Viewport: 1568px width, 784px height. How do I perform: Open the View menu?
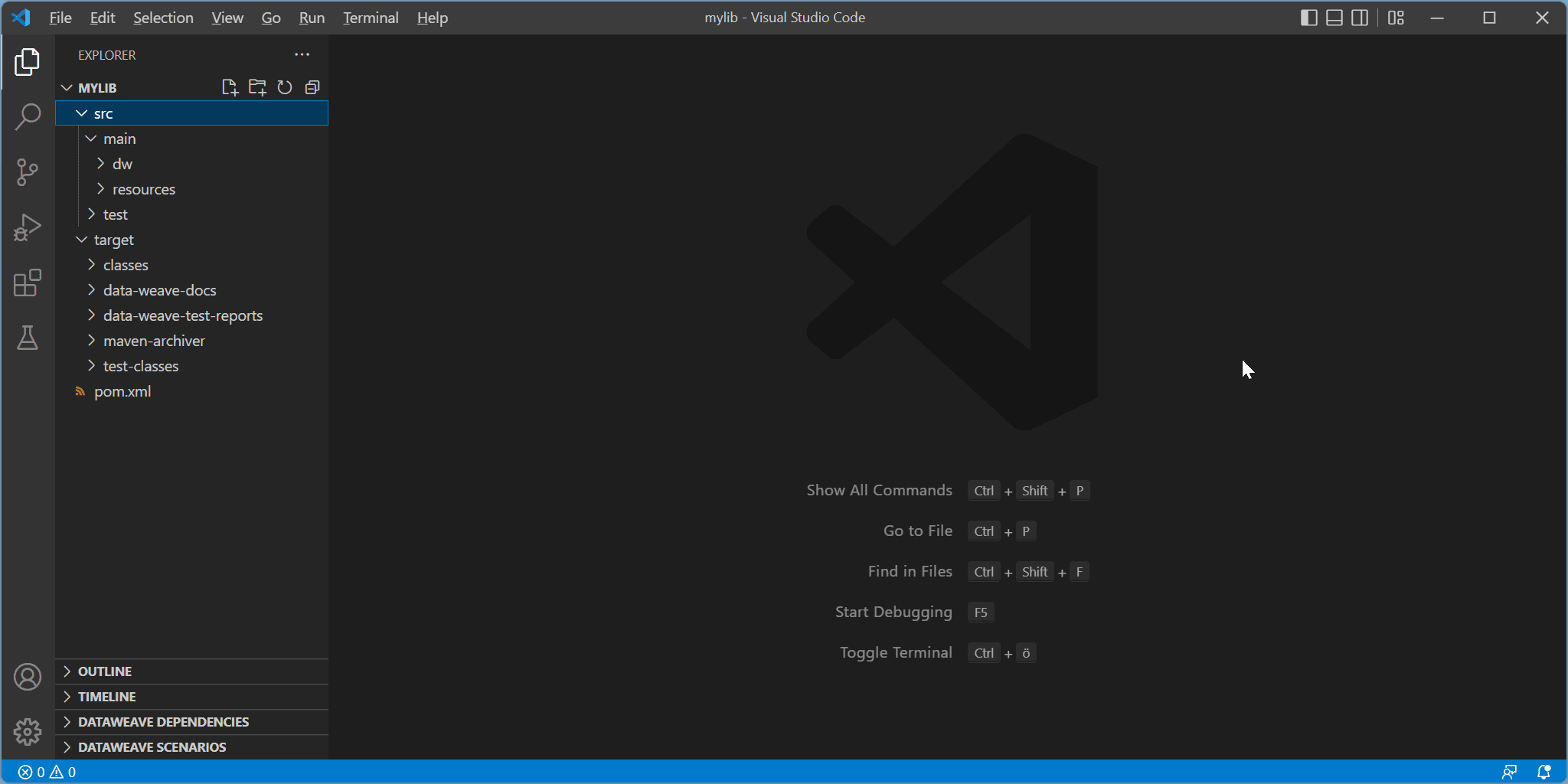coord(227,18)
